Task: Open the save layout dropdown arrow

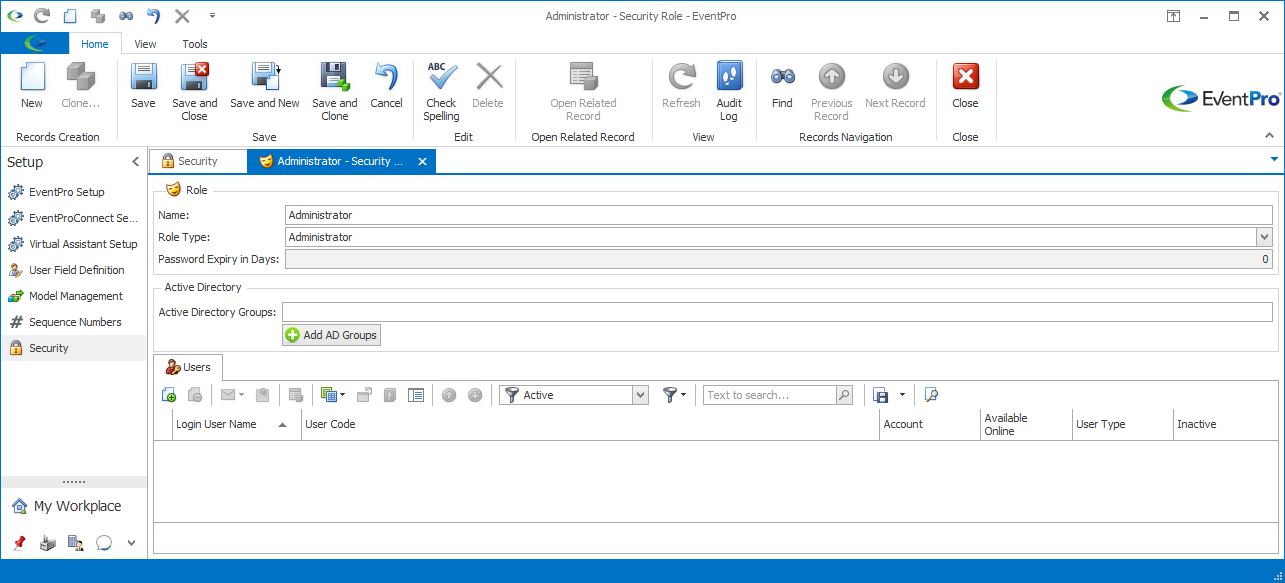Action: click(902, 395)
